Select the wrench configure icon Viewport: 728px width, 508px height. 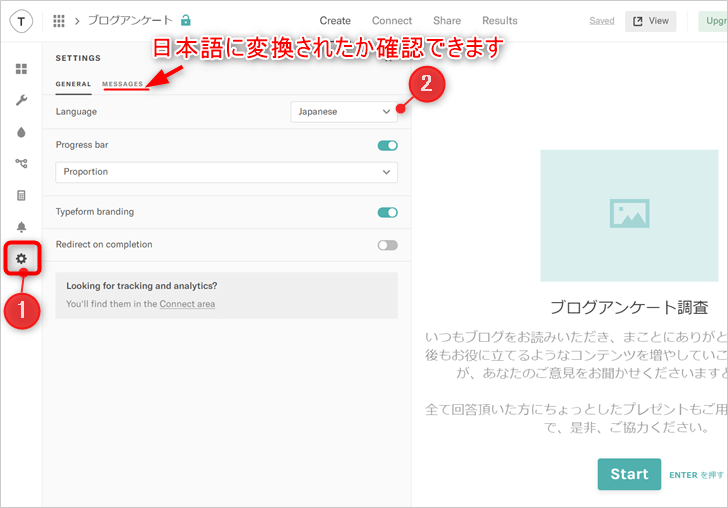[x=21, y=100]
